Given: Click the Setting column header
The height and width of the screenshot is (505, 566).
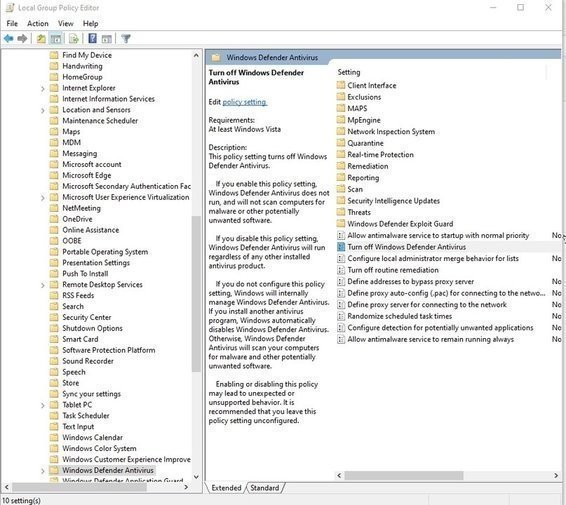Looking at the screenshot, I should 349,72.
